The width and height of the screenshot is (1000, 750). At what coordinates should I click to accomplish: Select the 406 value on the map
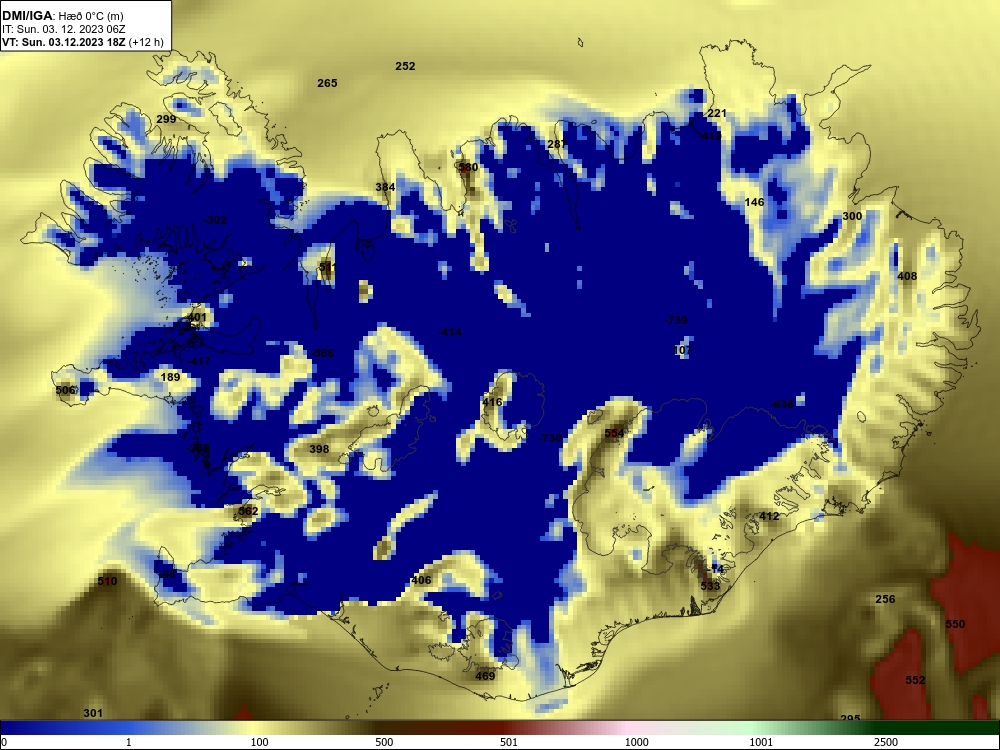click(x=421, y=580)
